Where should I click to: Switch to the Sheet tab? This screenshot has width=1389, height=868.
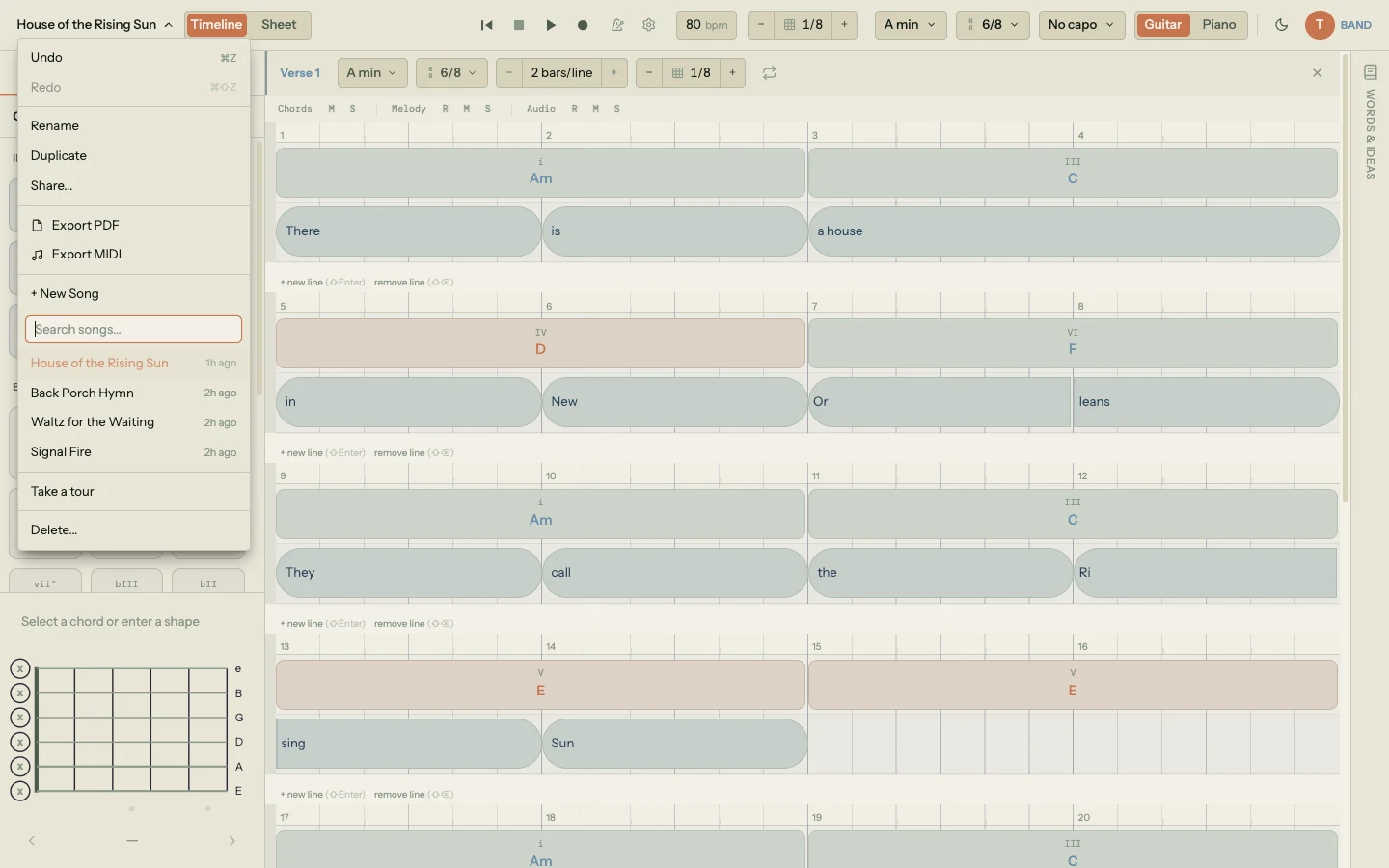(279, 24)
